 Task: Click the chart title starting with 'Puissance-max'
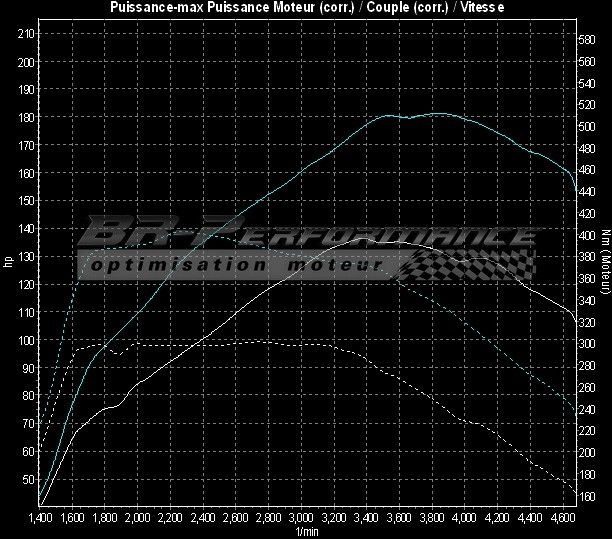(305, 7)
